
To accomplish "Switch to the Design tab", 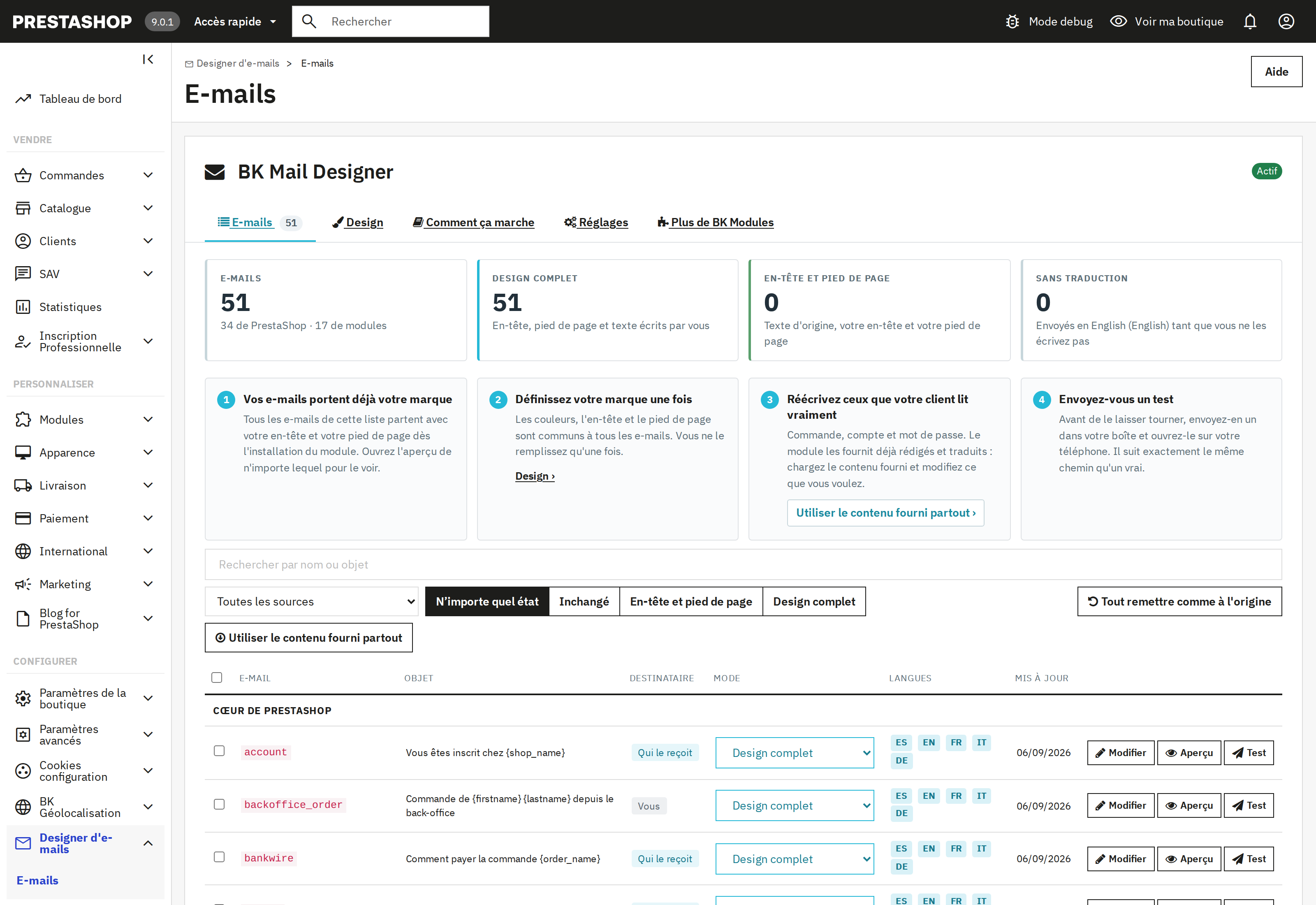I will (358, 222).
